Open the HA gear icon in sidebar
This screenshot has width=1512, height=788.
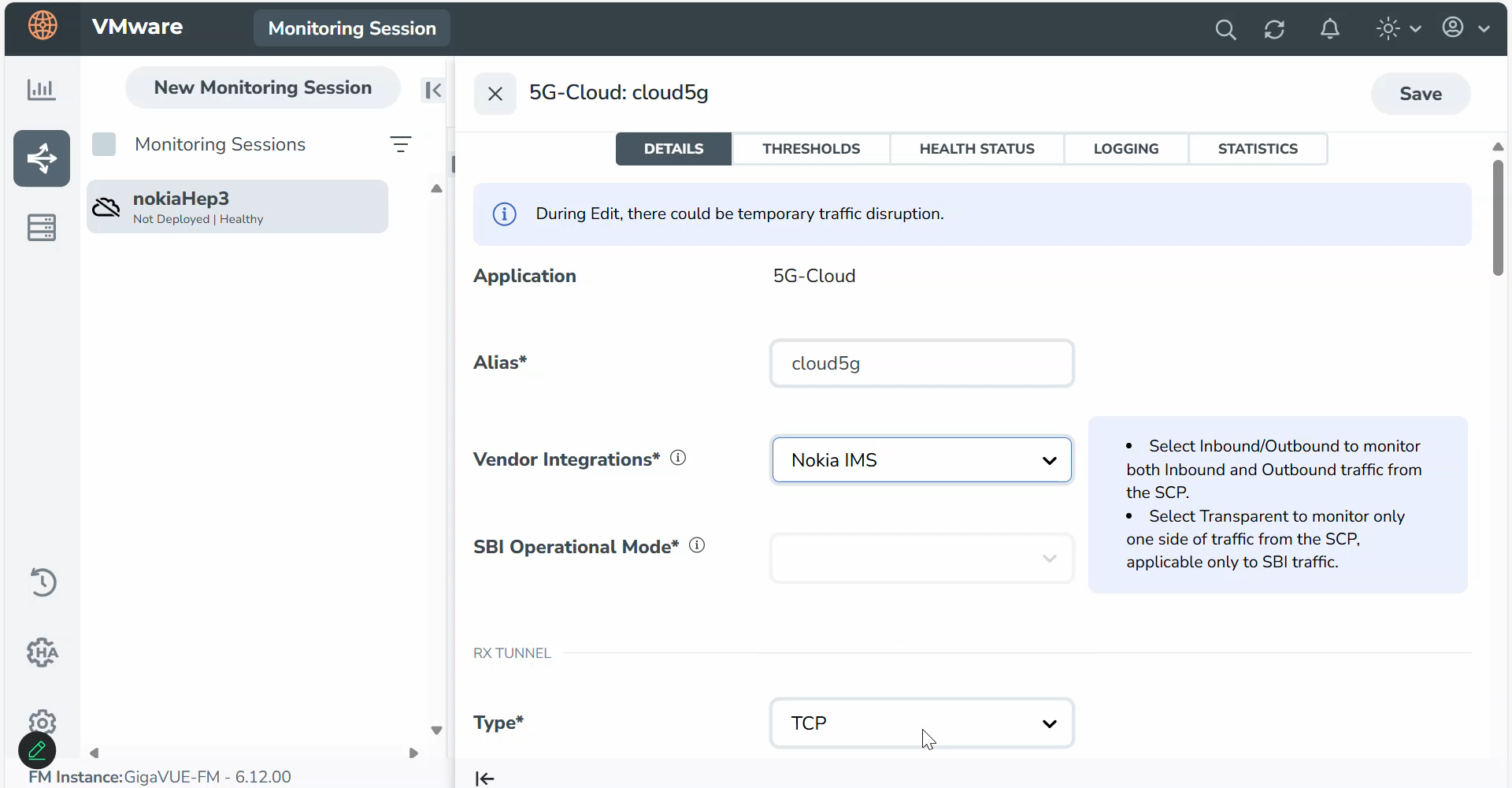[x=43, y=652]
